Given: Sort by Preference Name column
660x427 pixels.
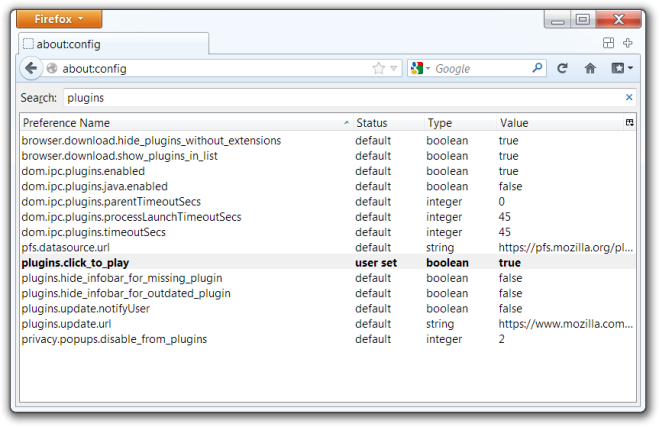Looking at the screenshot, I should coord(186,123).
